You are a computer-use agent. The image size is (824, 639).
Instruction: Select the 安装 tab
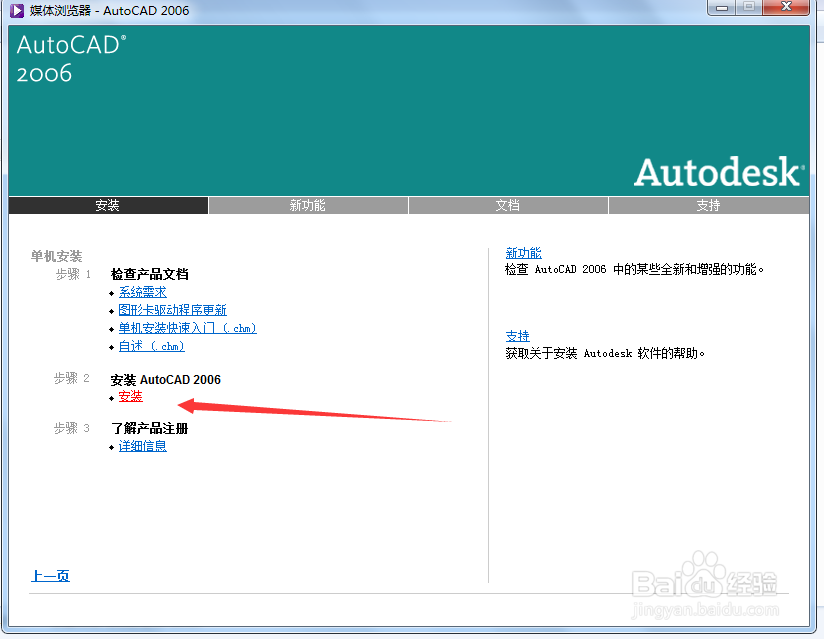(x=108, y=205)
